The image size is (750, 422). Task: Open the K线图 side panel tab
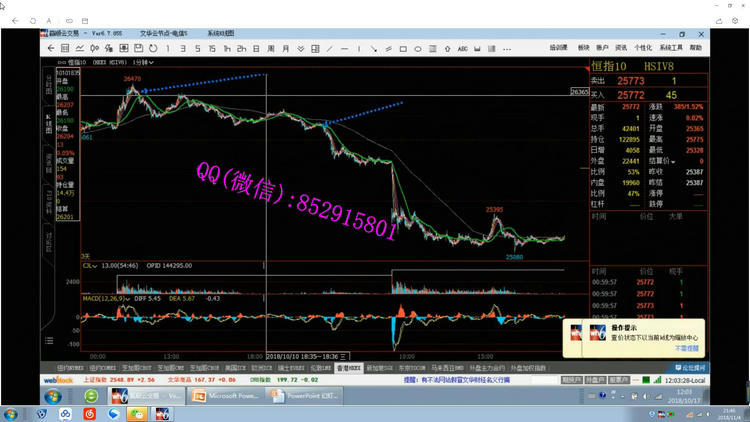tap(47, 120)
